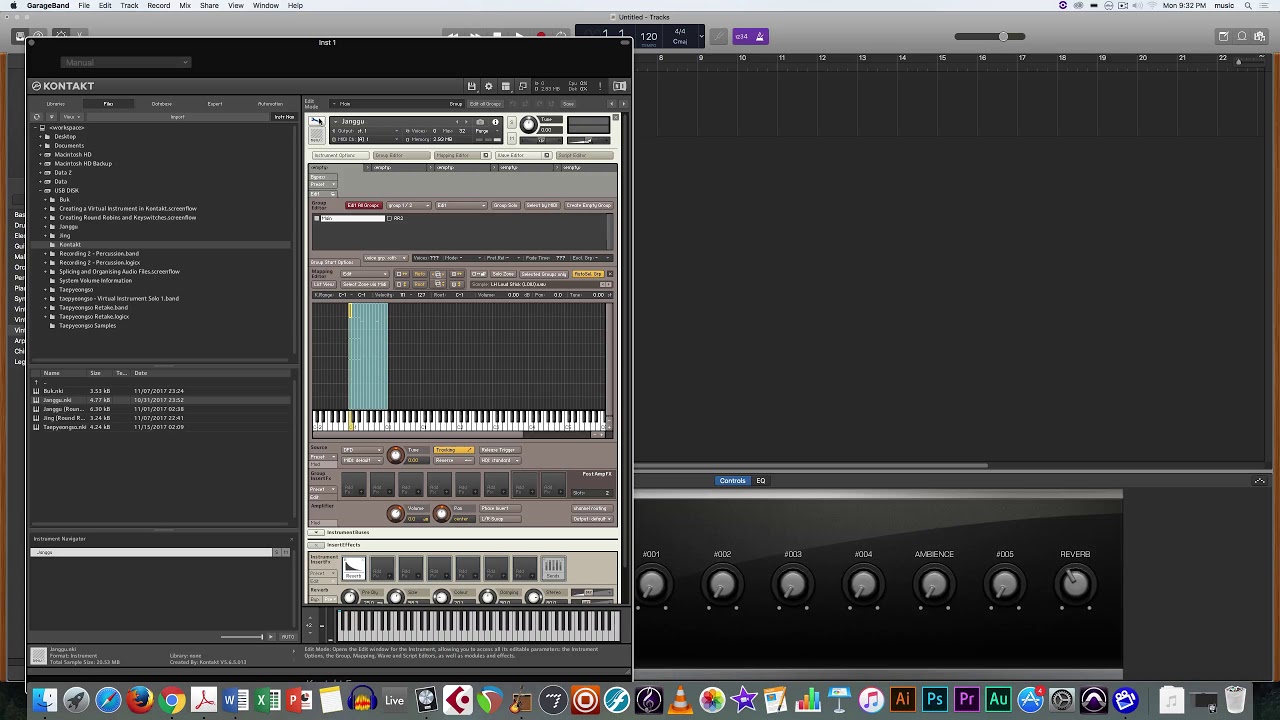Click the camera snapshot icon in instrument header

coord(480,122)
